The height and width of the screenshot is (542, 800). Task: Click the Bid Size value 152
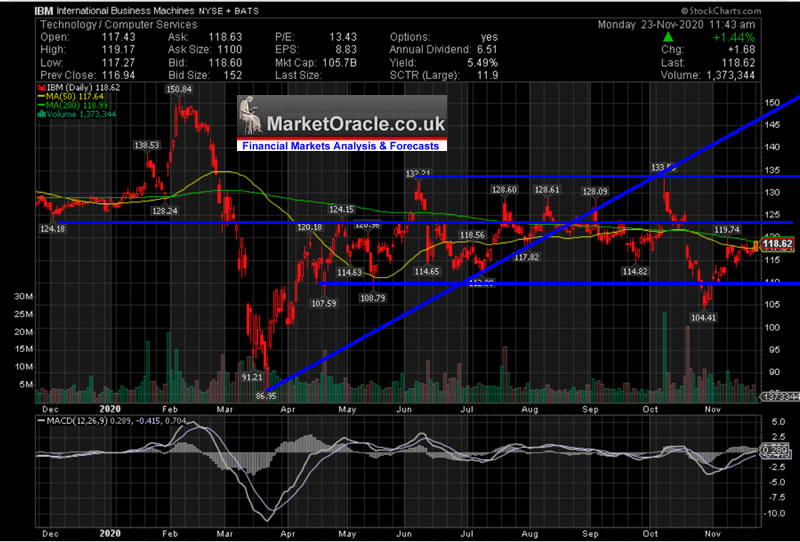(232, 76)
